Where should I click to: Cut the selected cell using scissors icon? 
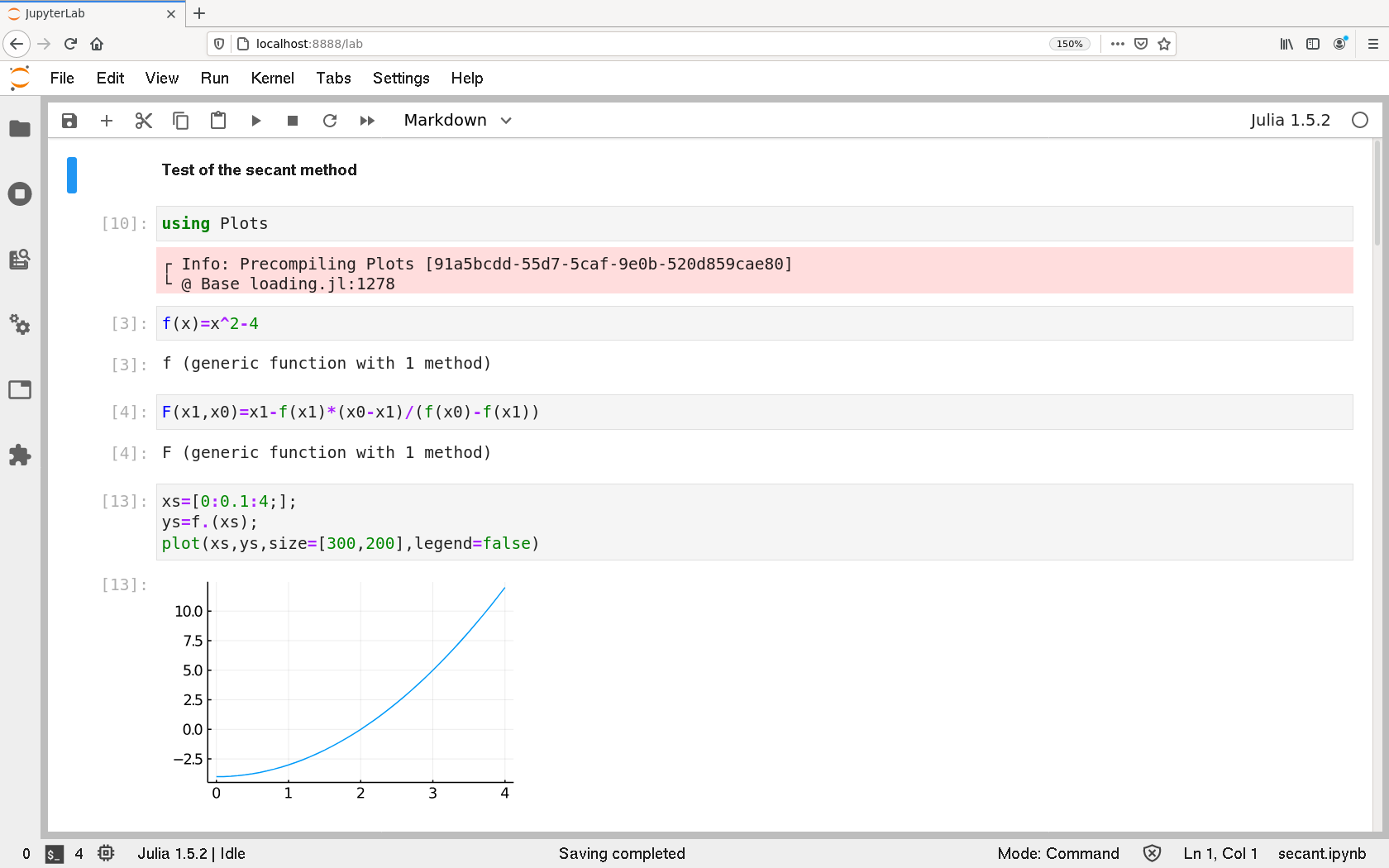[x=144, y=121]
